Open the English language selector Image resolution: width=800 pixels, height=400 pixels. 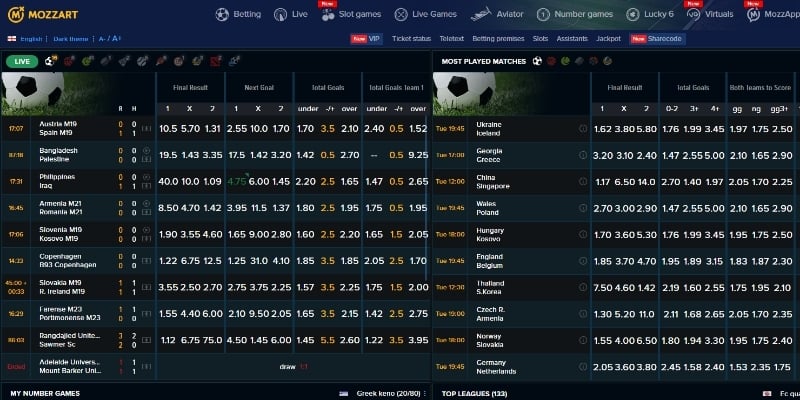(x=31, y=39)
